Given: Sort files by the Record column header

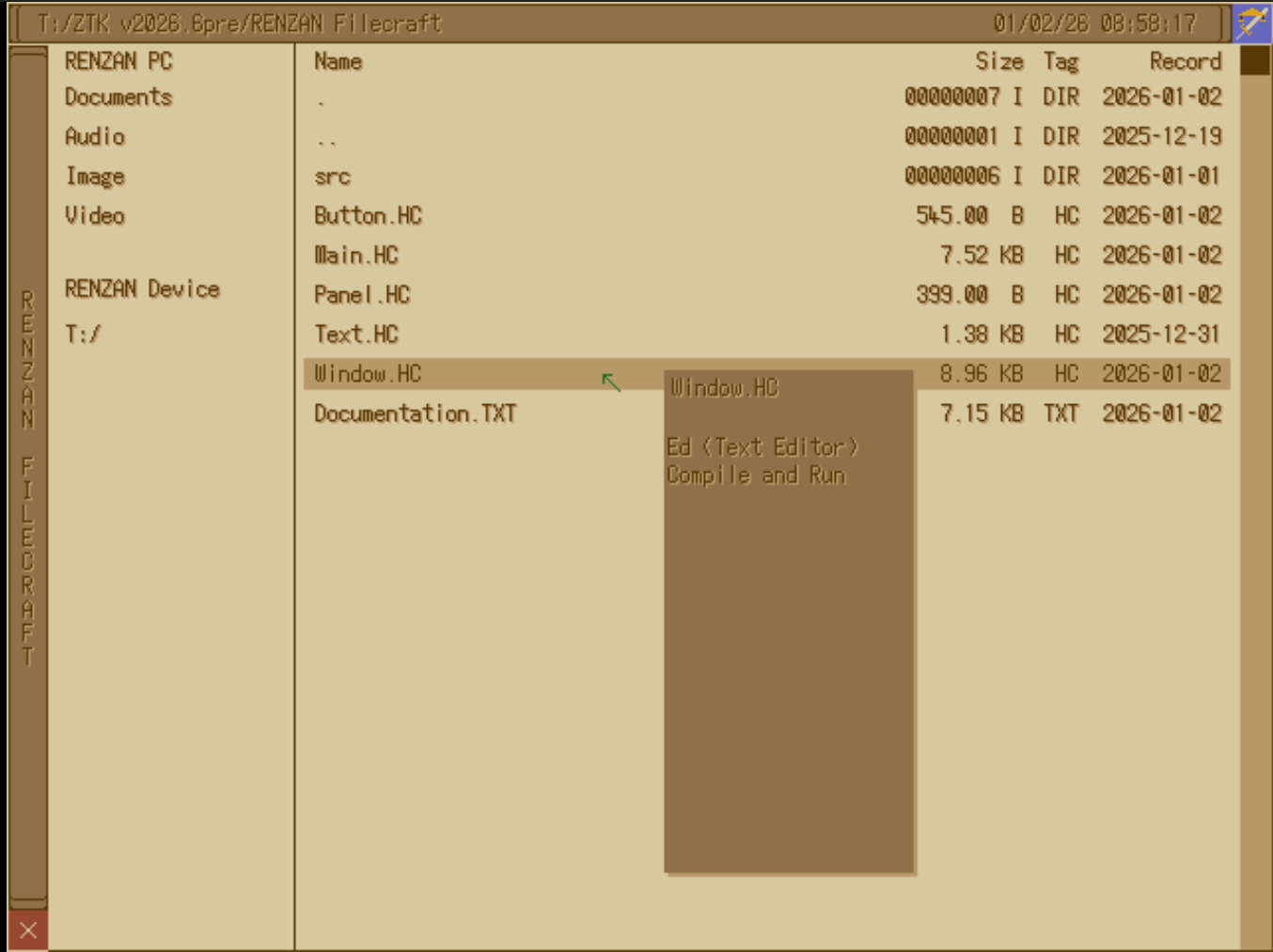Looking at the screenshot, I should point(1186,62).
